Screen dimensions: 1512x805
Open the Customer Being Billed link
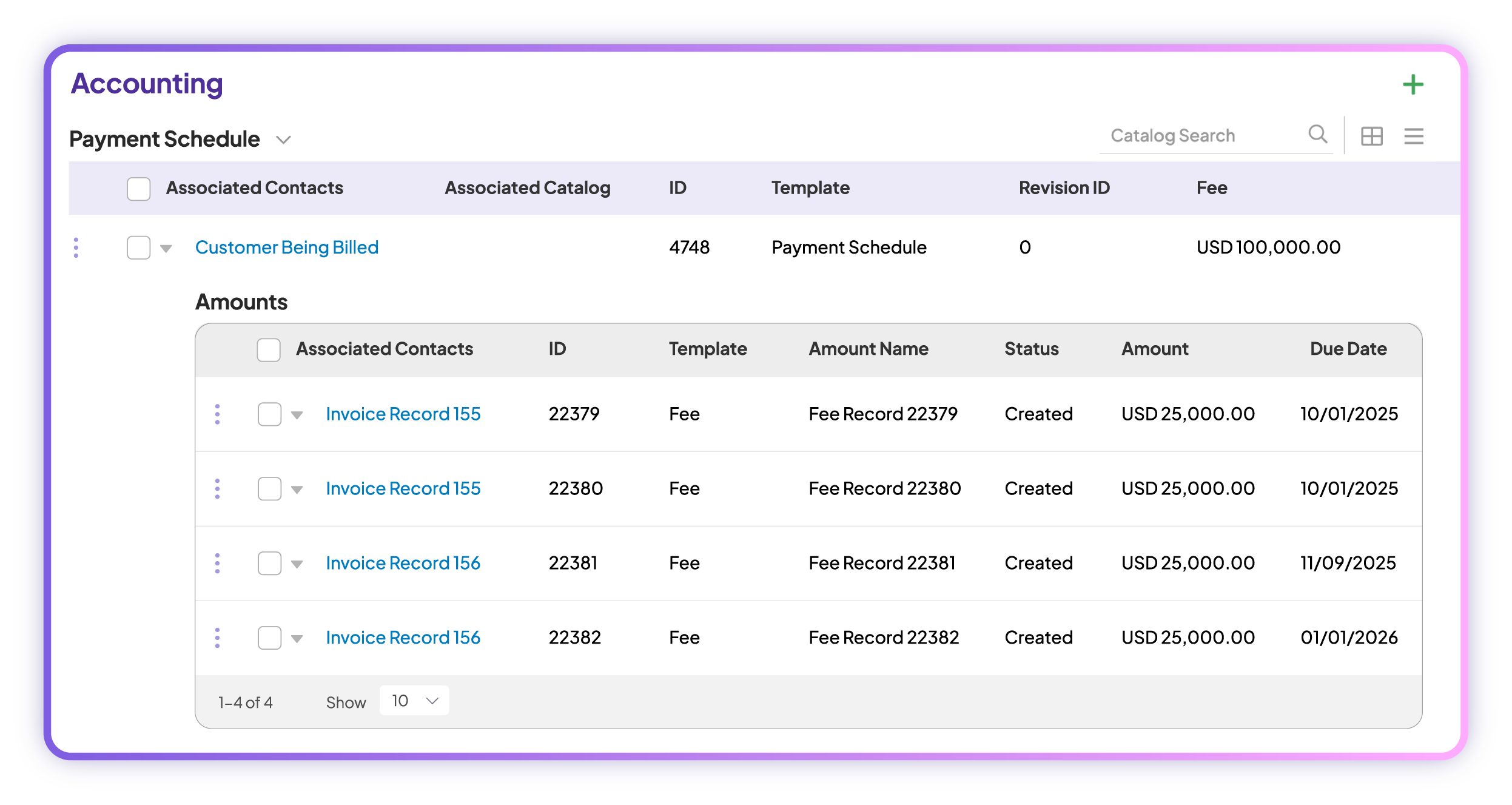[286, 248]
